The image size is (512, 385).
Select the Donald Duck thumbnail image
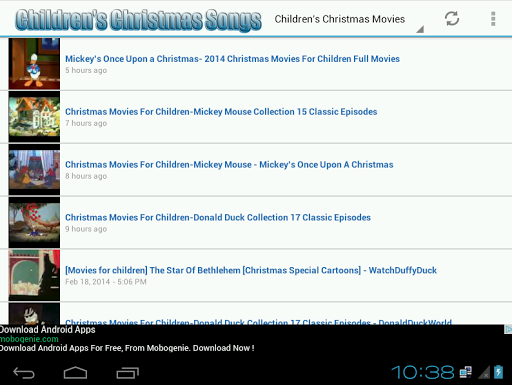[x=34, y=64]
